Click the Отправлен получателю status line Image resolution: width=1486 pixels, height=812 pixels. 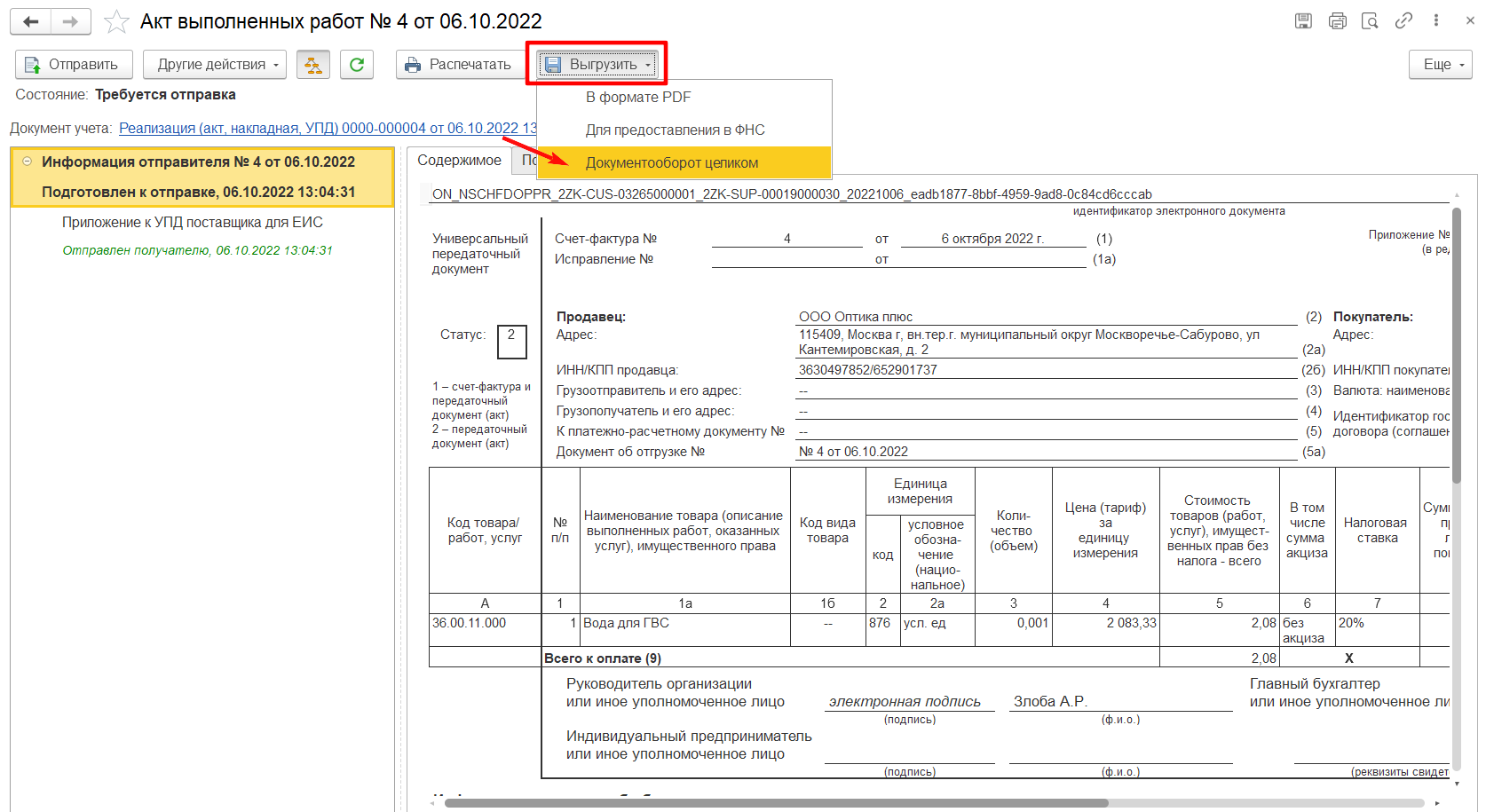coord(197,250)
